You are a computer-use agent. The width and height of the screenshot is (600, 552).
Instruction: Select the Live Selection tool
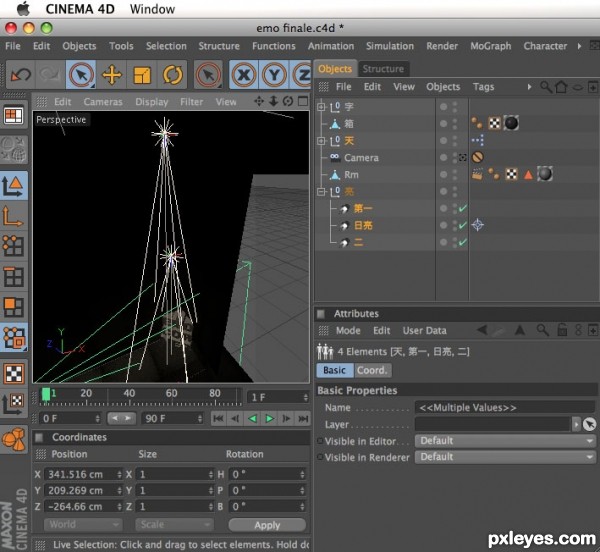(x=81, y=75)
